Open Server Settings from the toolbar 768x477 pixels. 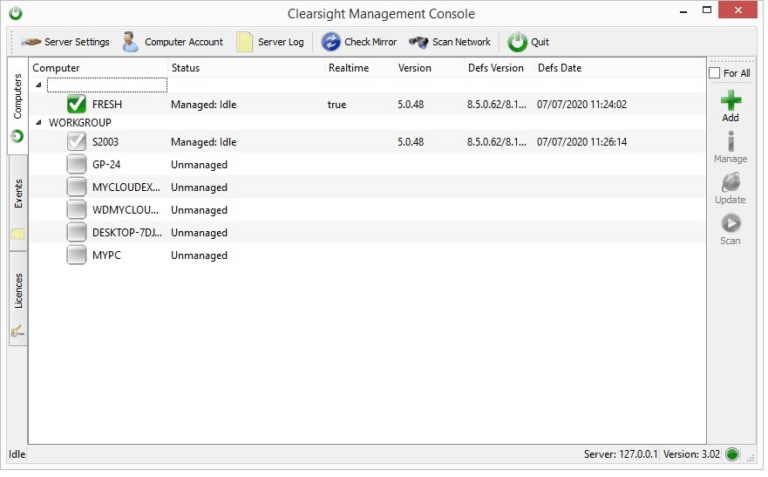pyautogui.click(x=66, y=42)
